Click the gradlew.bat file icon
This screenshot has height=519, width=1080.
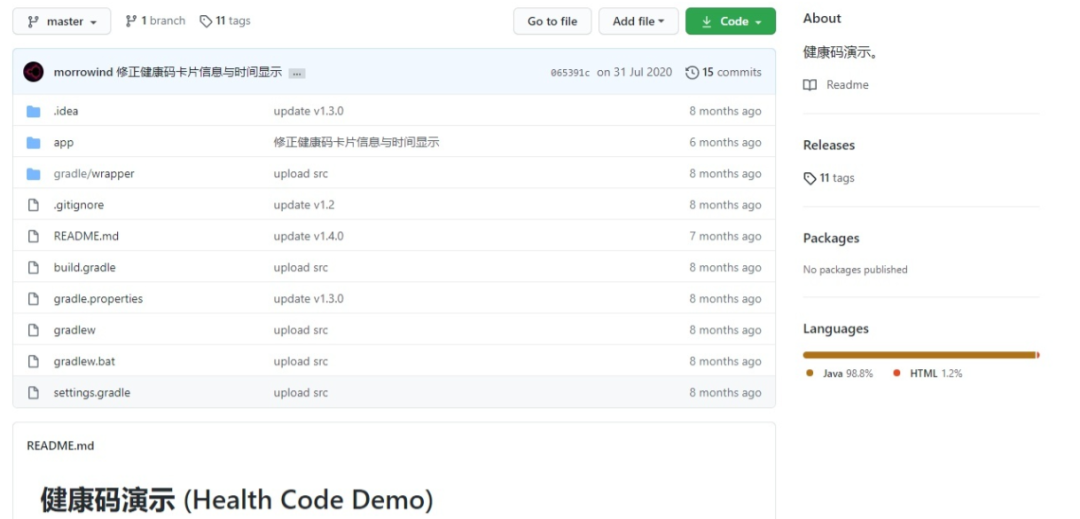click(x=33, y=361)
